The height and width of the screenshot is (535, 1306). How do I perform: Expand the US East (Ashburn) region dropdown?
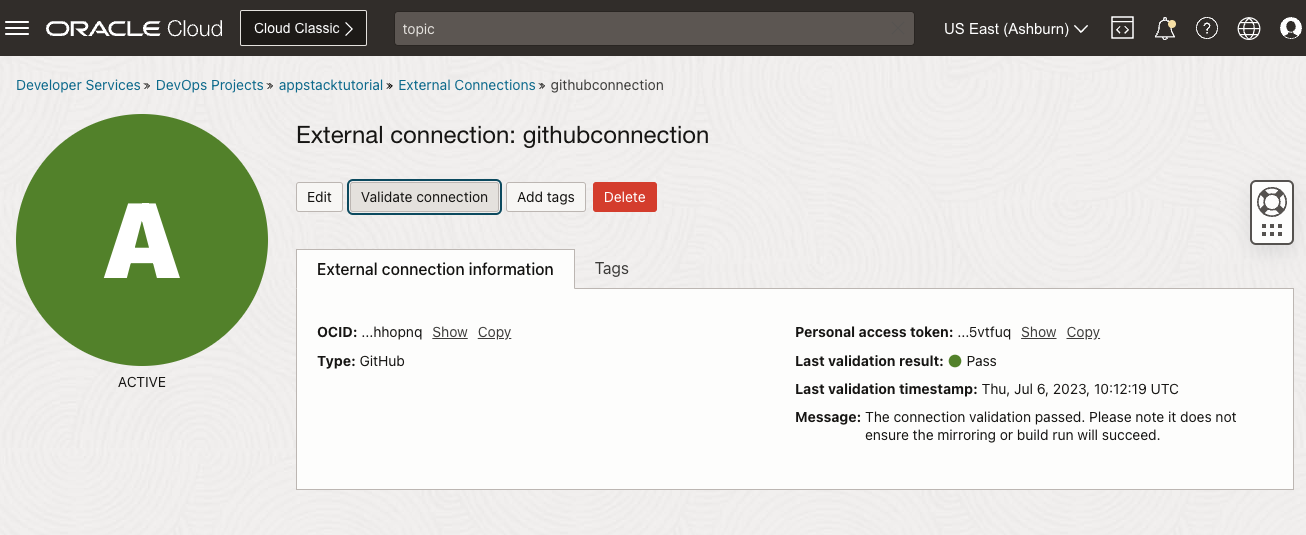tap(1016, 29)
